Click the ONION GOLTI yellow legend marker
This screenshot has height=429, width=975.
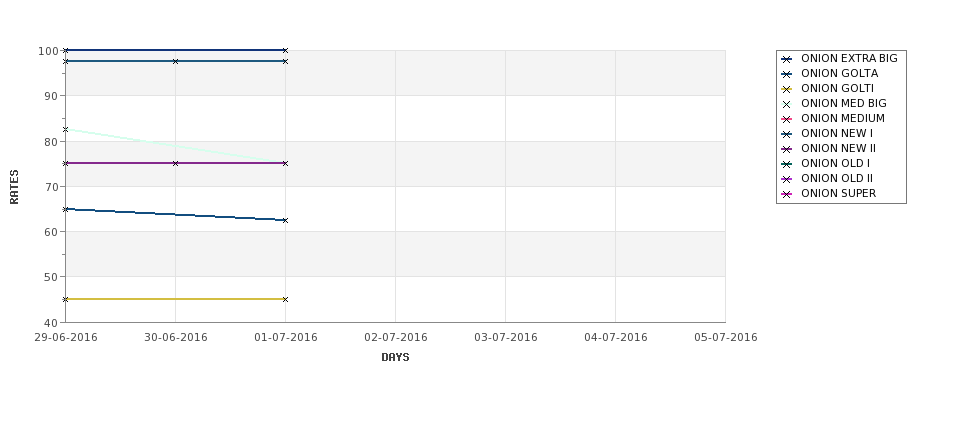coord(786,89)
